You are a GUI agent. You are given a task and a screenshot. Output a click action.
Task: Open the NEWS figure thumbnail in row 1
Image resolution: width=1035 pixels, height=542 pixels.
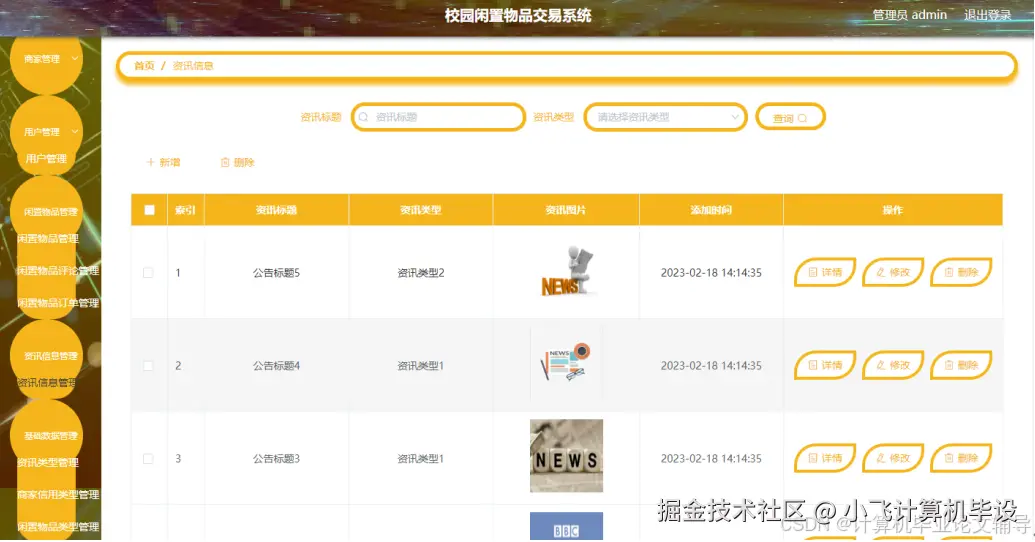[x=566, y=271]
